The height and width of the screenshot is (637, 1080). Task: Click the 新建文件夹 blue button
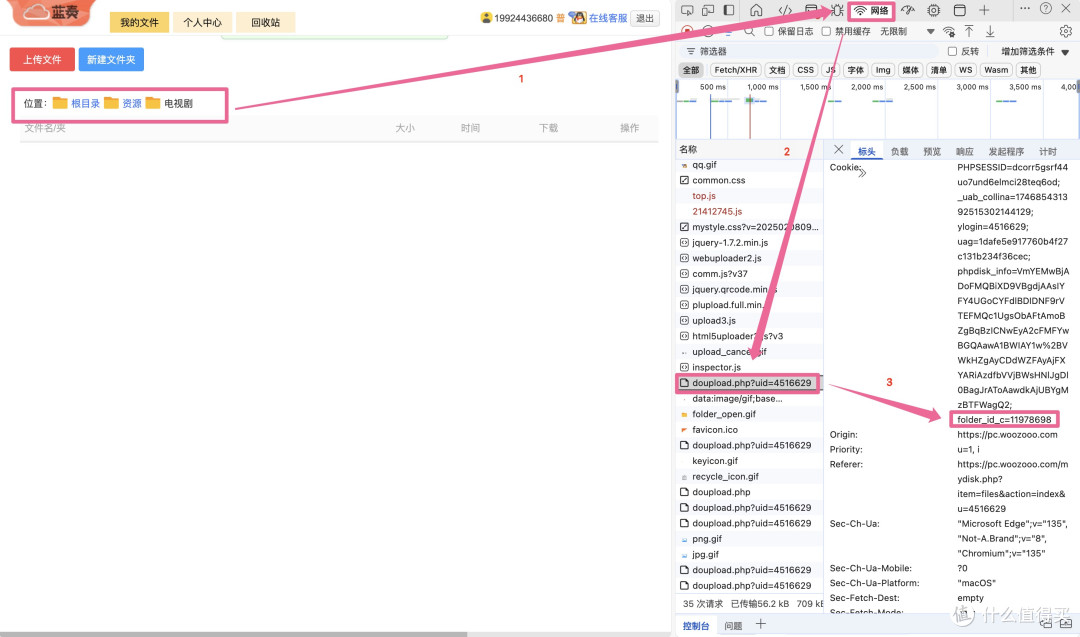click(111, 59)
